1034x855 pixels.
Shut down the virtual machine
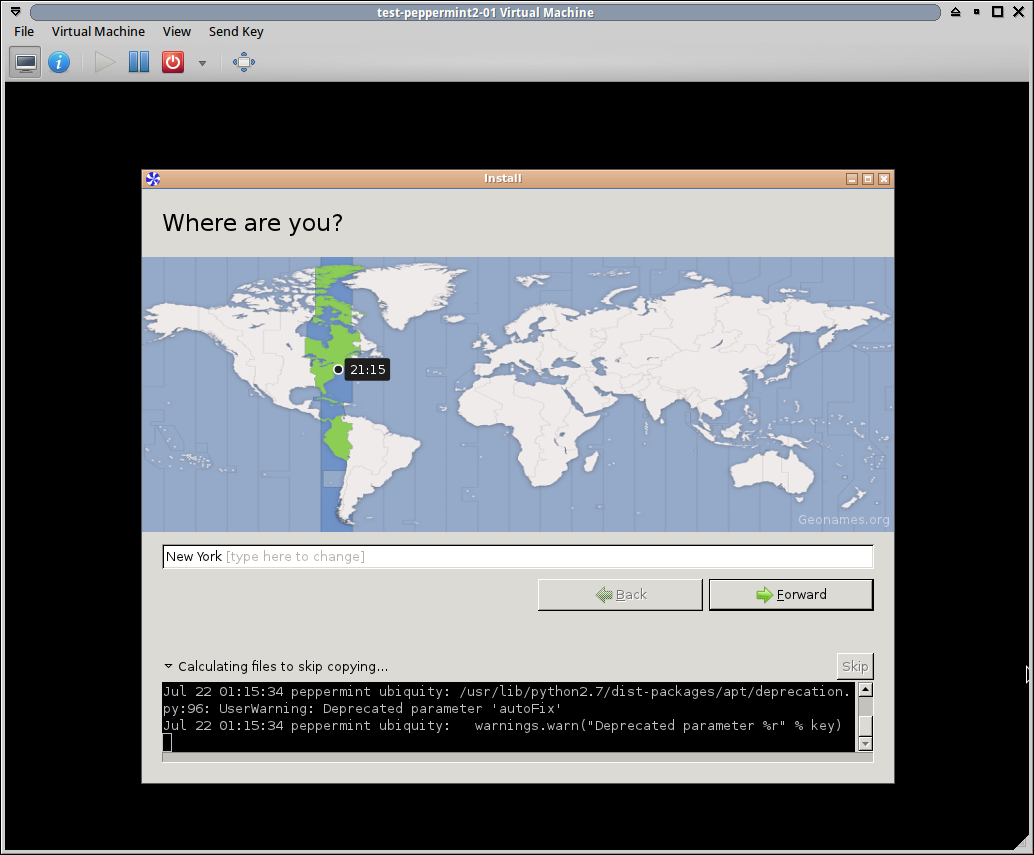(x=173, y=63)
